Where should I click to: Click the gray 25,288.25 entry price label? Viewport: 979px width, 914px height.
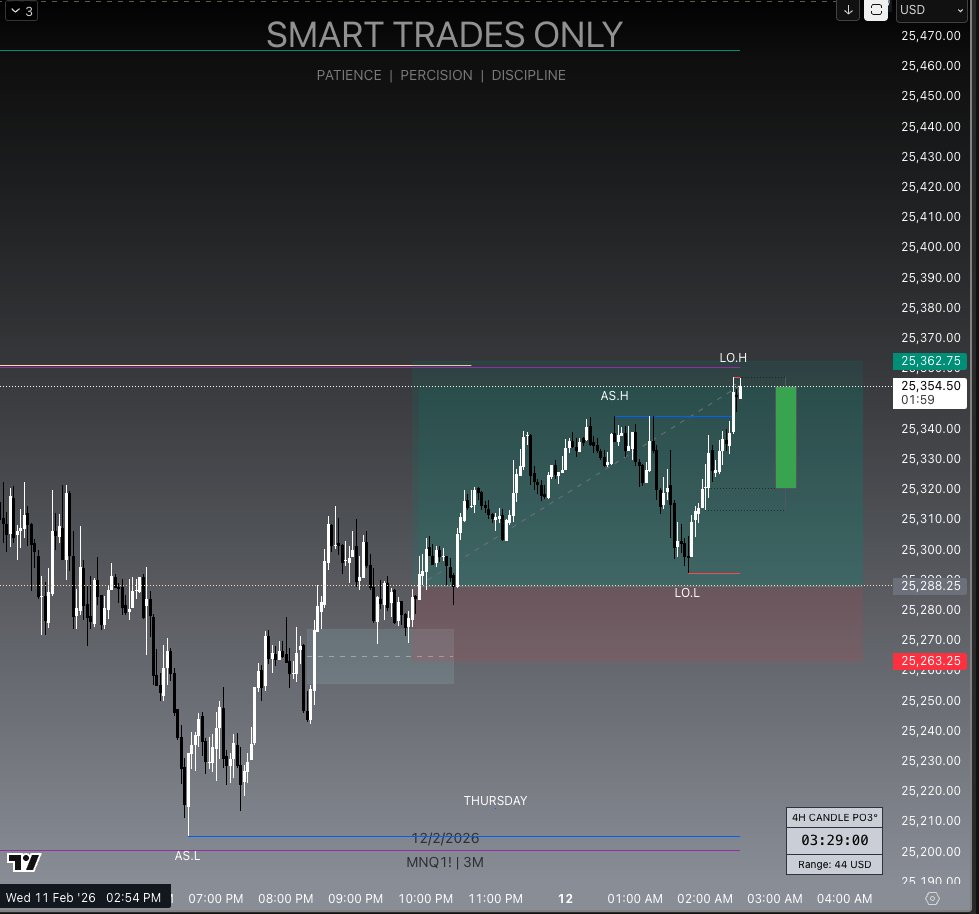pyautogui.click(x=930, y=586)
